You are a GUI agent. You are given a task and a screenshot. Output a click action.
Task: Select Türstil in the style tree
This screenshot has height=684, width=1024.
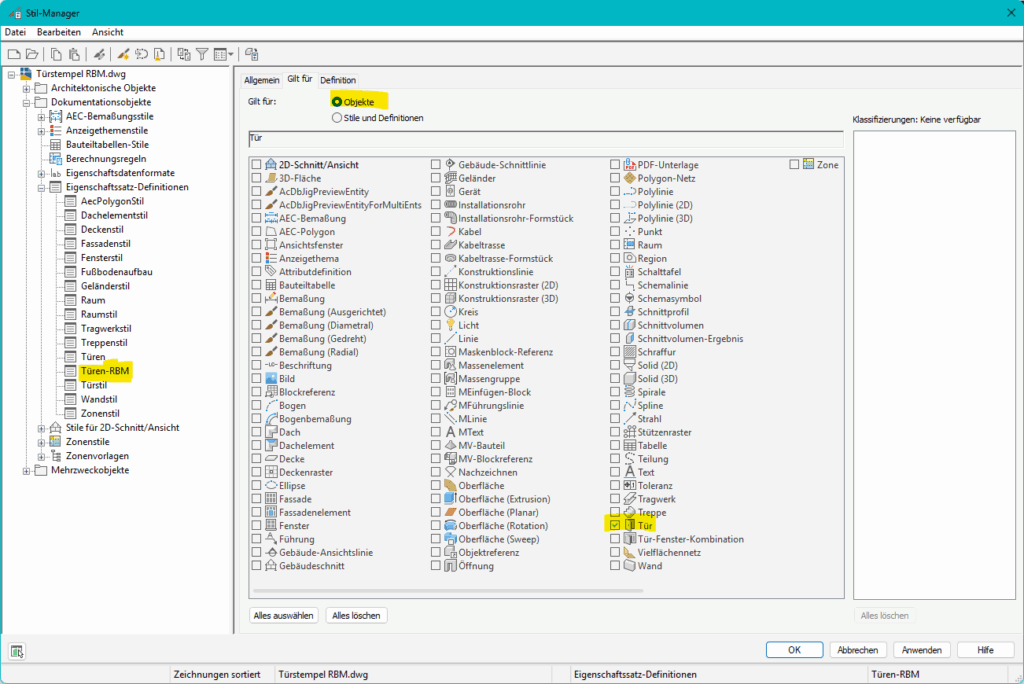(93, 385)
